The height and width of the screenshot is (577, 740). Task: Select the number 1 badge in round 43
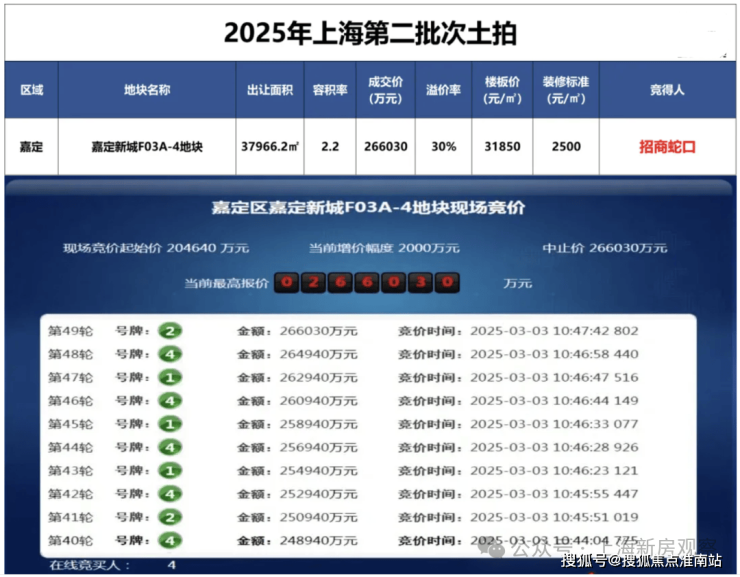click(x=171, y=470)
